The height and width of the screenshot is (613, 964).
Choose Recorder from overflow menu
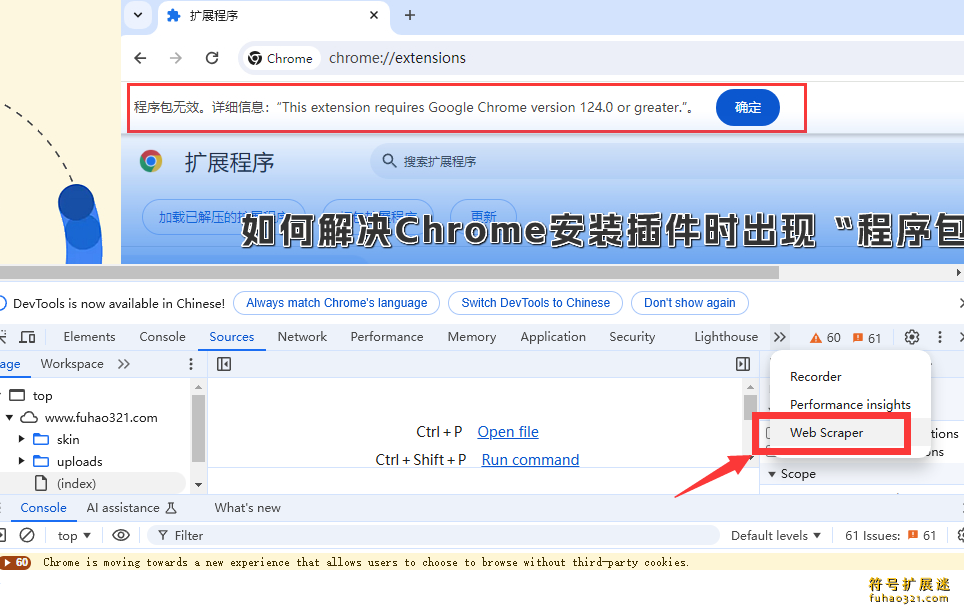(815, 377)
